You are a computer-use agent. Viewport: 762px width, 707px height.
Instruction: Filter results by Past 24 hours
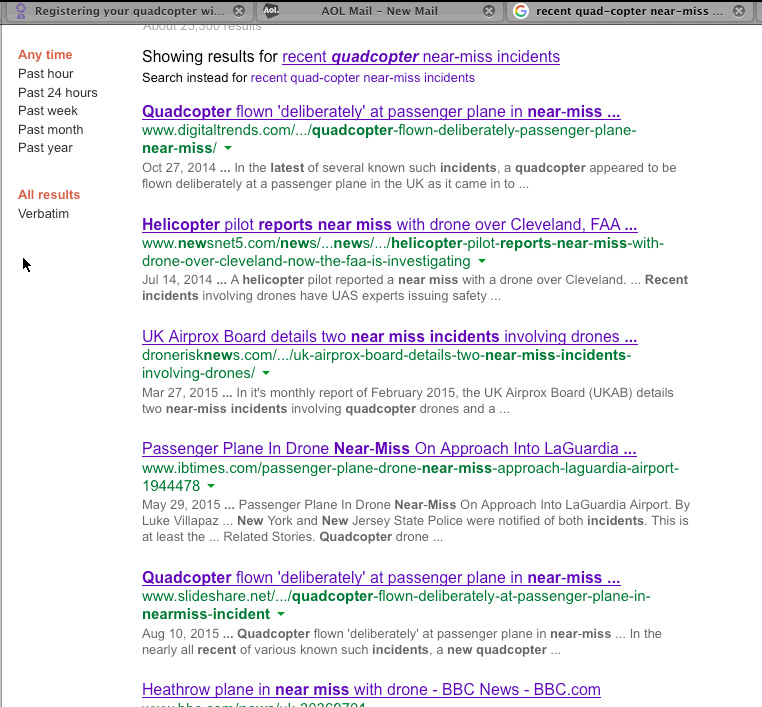click(x=58, y=92)
